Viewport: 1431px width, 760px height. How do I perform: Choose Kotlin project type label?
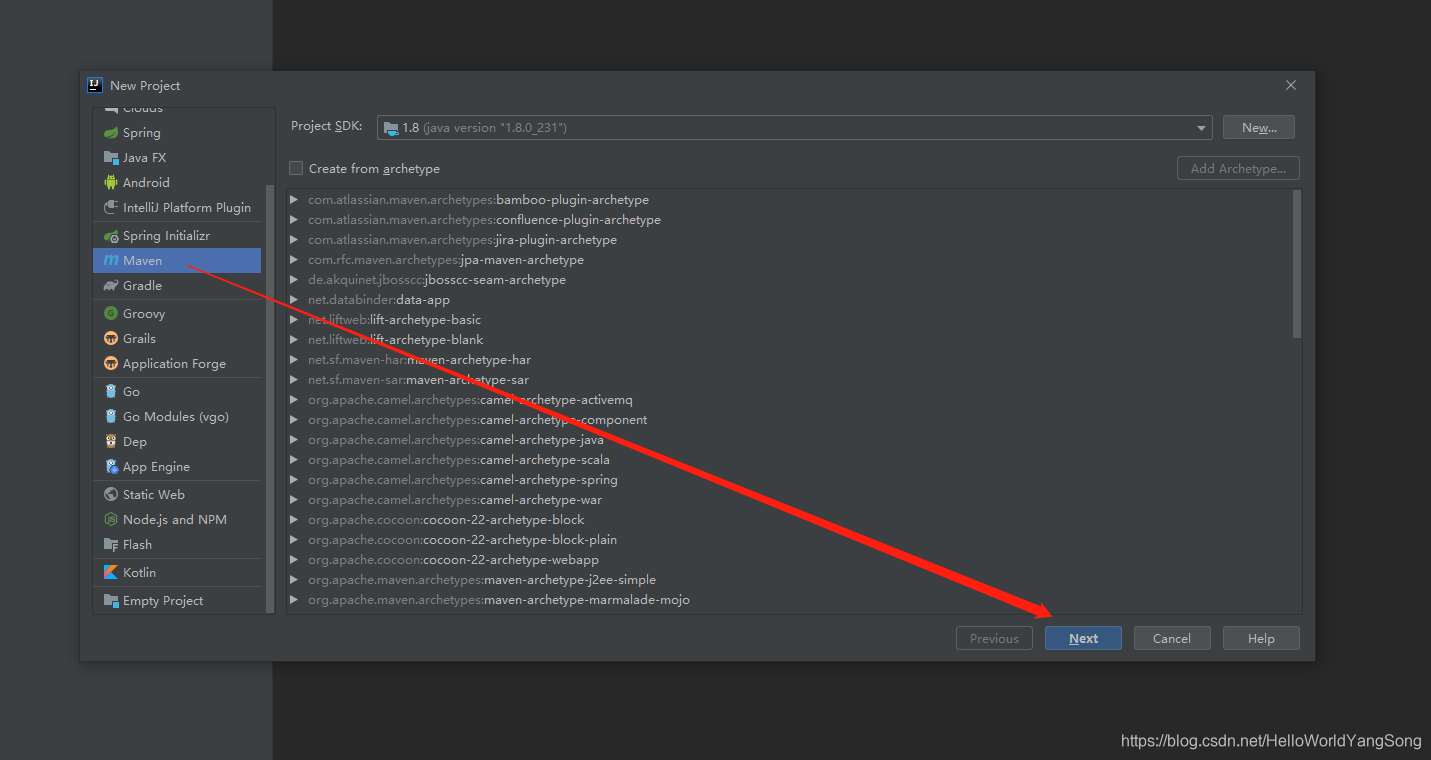pos(139,573)
